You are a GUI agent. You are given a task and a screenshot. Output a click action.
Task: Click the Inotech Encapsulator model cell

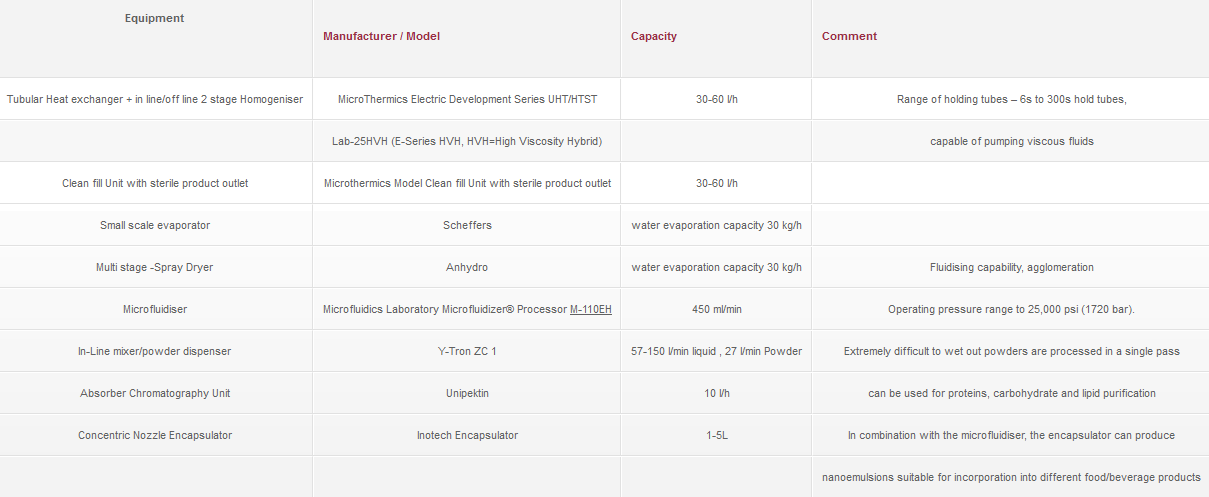click(467, 436)
